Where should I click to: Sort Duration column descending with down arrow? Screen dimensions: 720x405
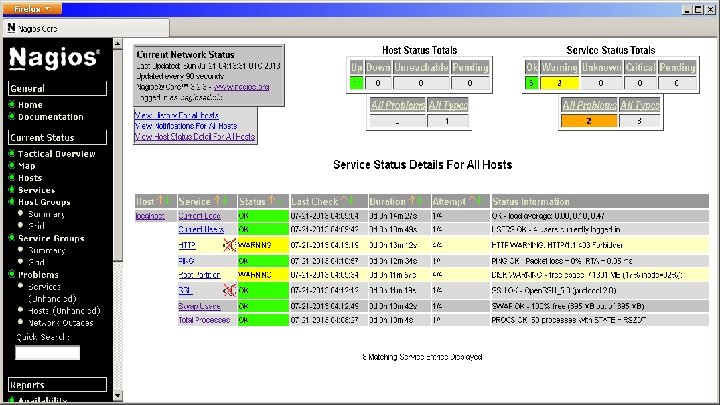point(419,201)
